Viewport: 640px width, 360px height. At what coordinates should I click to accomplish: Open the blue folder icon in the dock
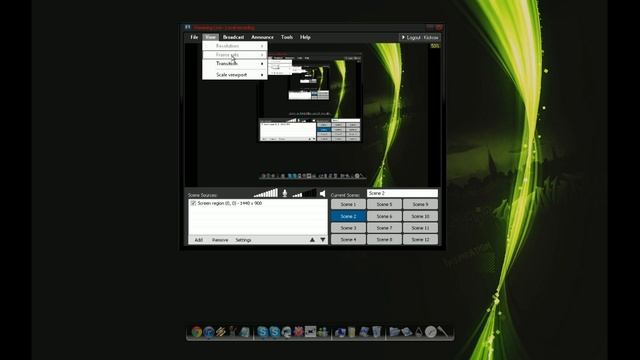click(x=394, y=332)
